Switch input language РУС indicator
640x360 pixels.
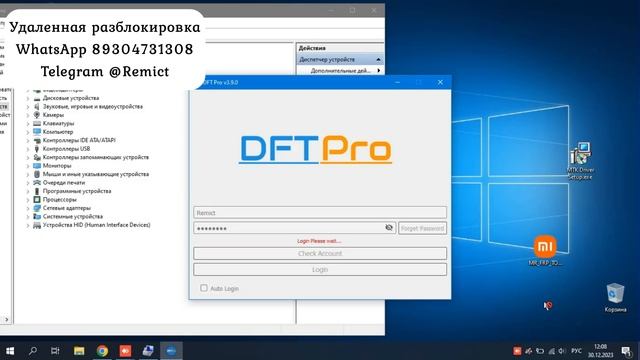pyautogui.click(x=576, y=351)
